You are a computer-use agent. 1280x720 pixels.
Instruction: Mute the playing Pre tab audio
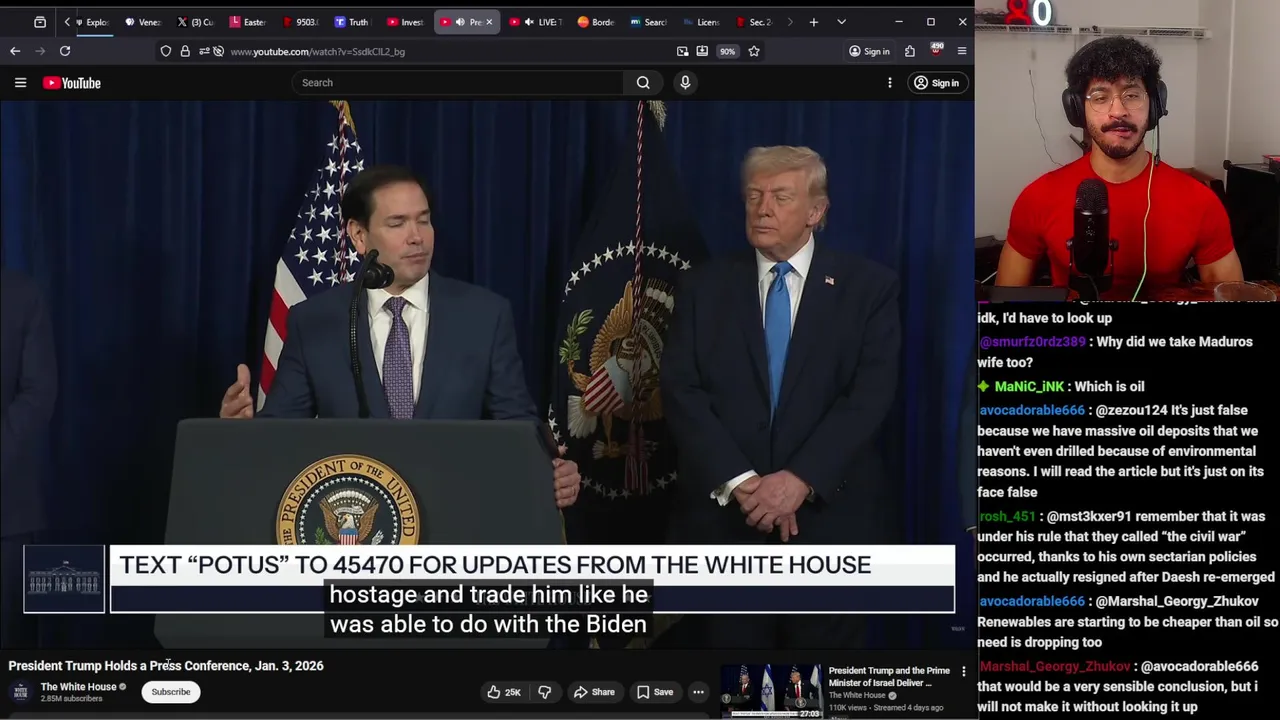click(x=460, y=22)
